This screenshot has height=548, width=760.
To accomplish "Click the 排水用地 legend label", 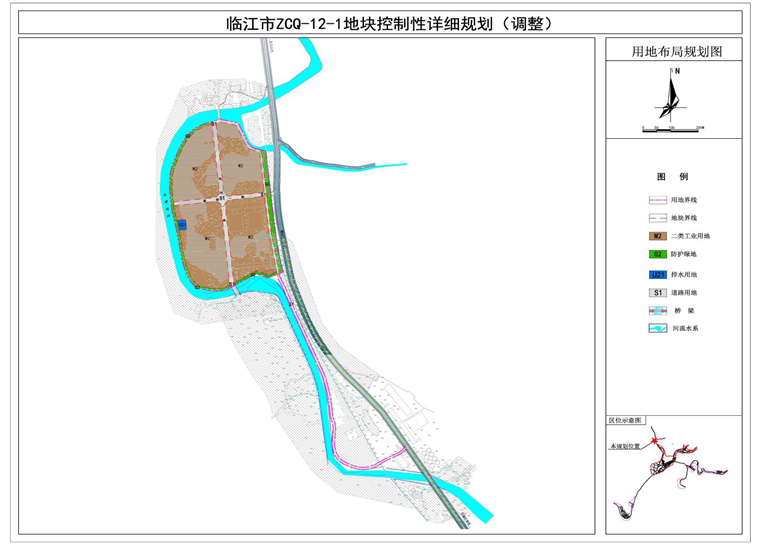I will [686, 273].
